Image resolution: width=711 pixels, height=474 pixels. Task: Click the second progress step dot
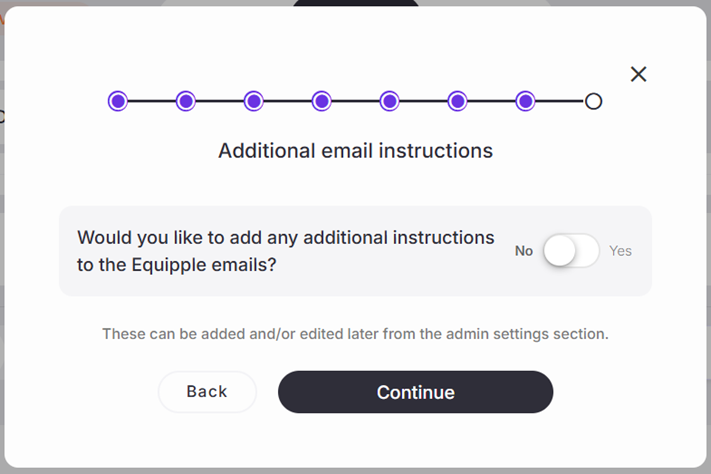[185, 101]
